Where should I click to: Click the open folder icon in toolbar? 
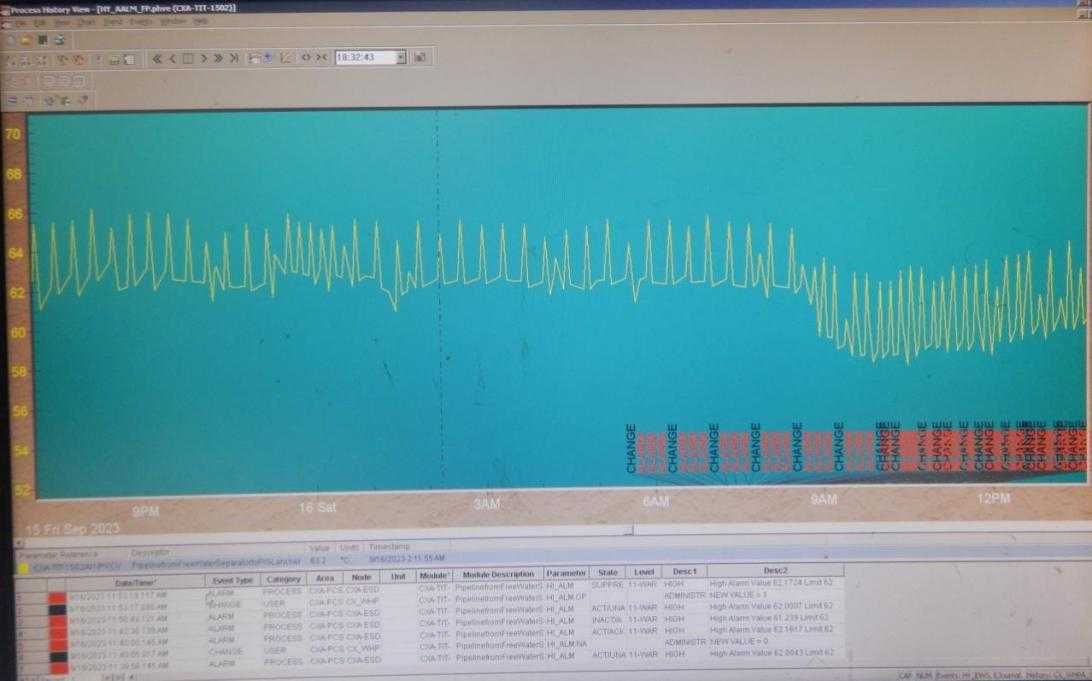[x=25, y=40]
